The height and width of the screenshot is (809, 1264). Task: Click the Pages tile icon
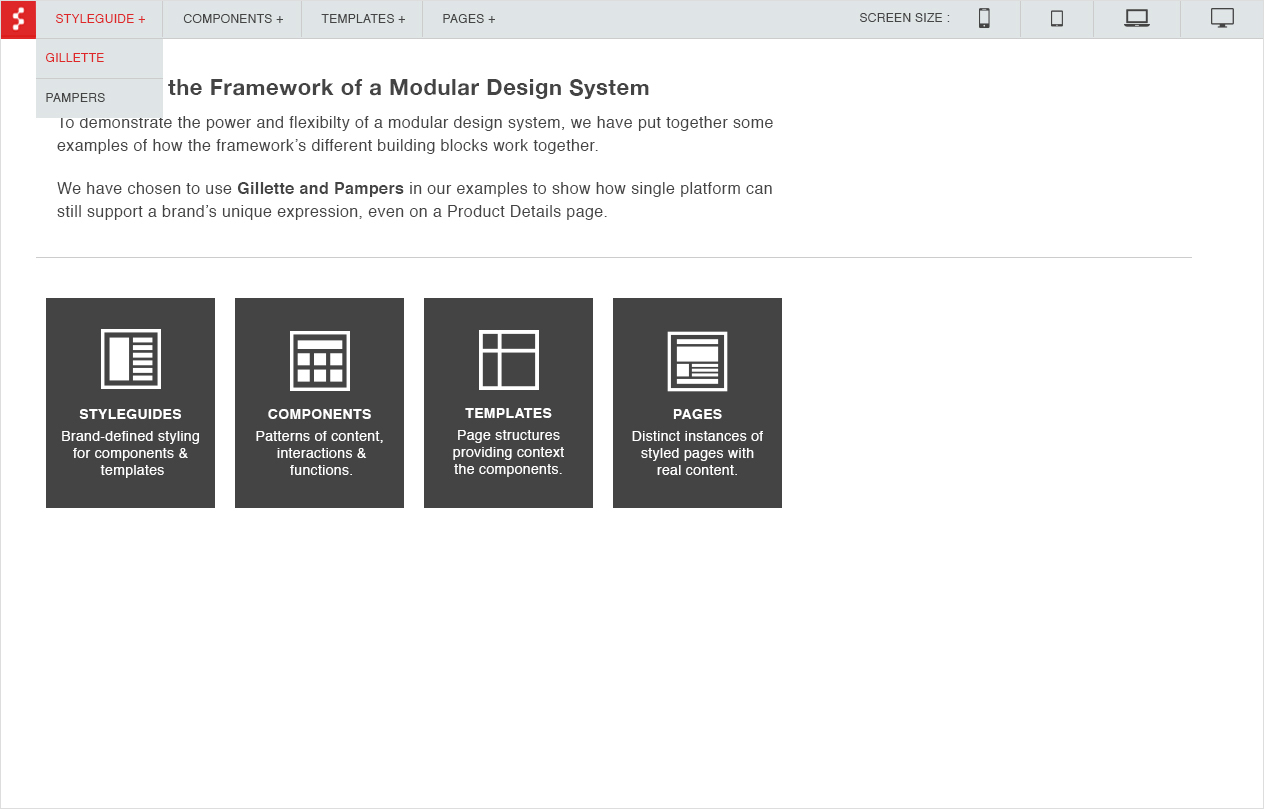[697, 361]
